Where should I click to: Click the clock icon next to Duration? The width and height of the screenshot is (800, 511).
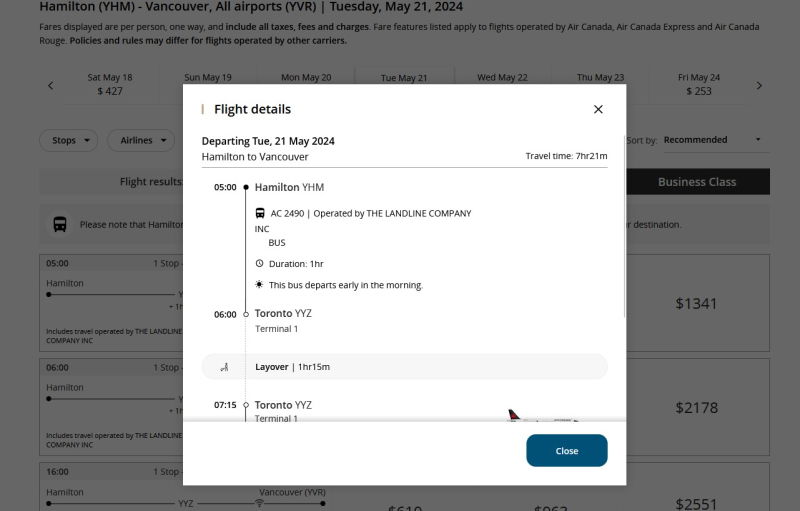pos(260,264)
